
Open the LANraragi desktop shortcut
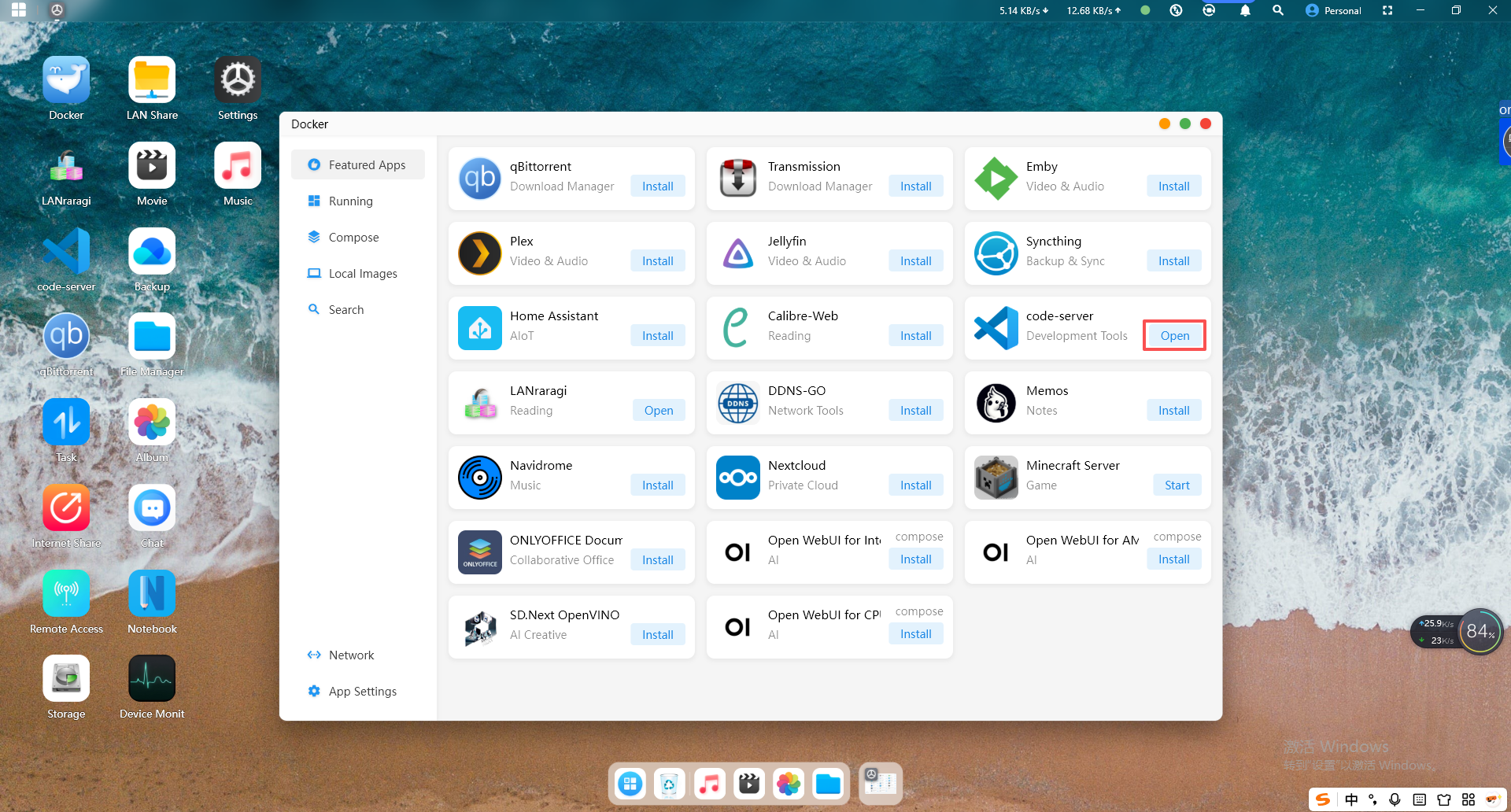(66, 166)
